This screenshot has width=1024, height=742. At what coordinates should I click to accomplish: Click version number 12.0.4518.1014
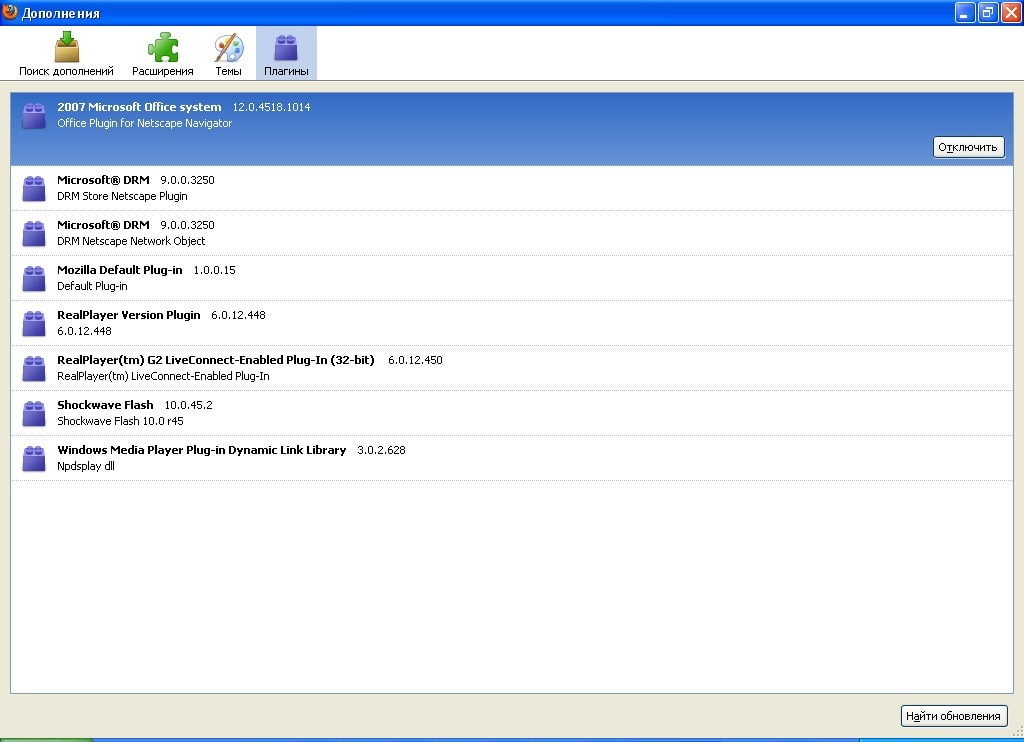point(272,107)
